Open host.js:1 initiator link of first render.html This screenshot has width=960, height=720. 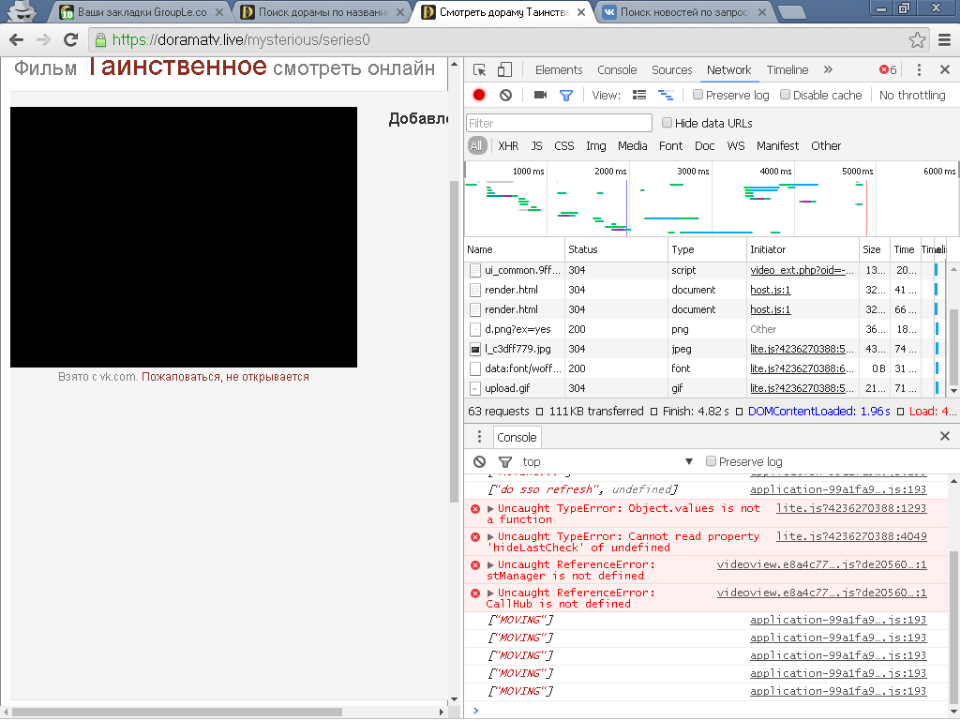tap(770, 290)
